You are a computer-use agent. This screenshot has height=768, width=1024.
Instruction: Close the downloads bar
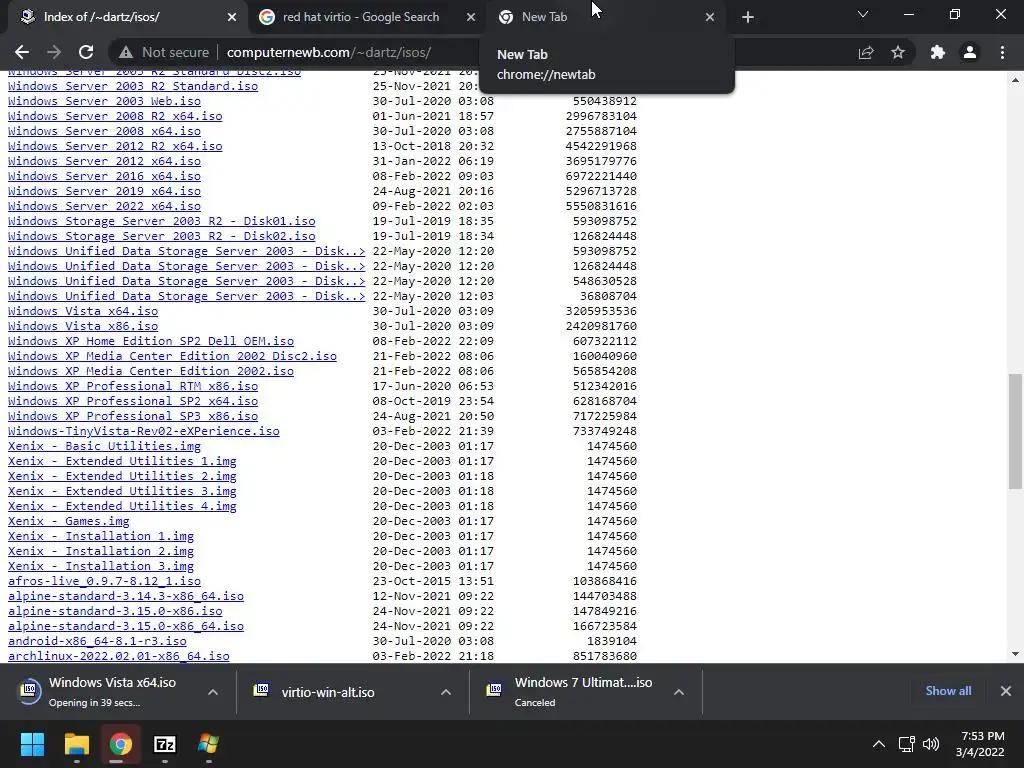click(x=1006, y=690)
